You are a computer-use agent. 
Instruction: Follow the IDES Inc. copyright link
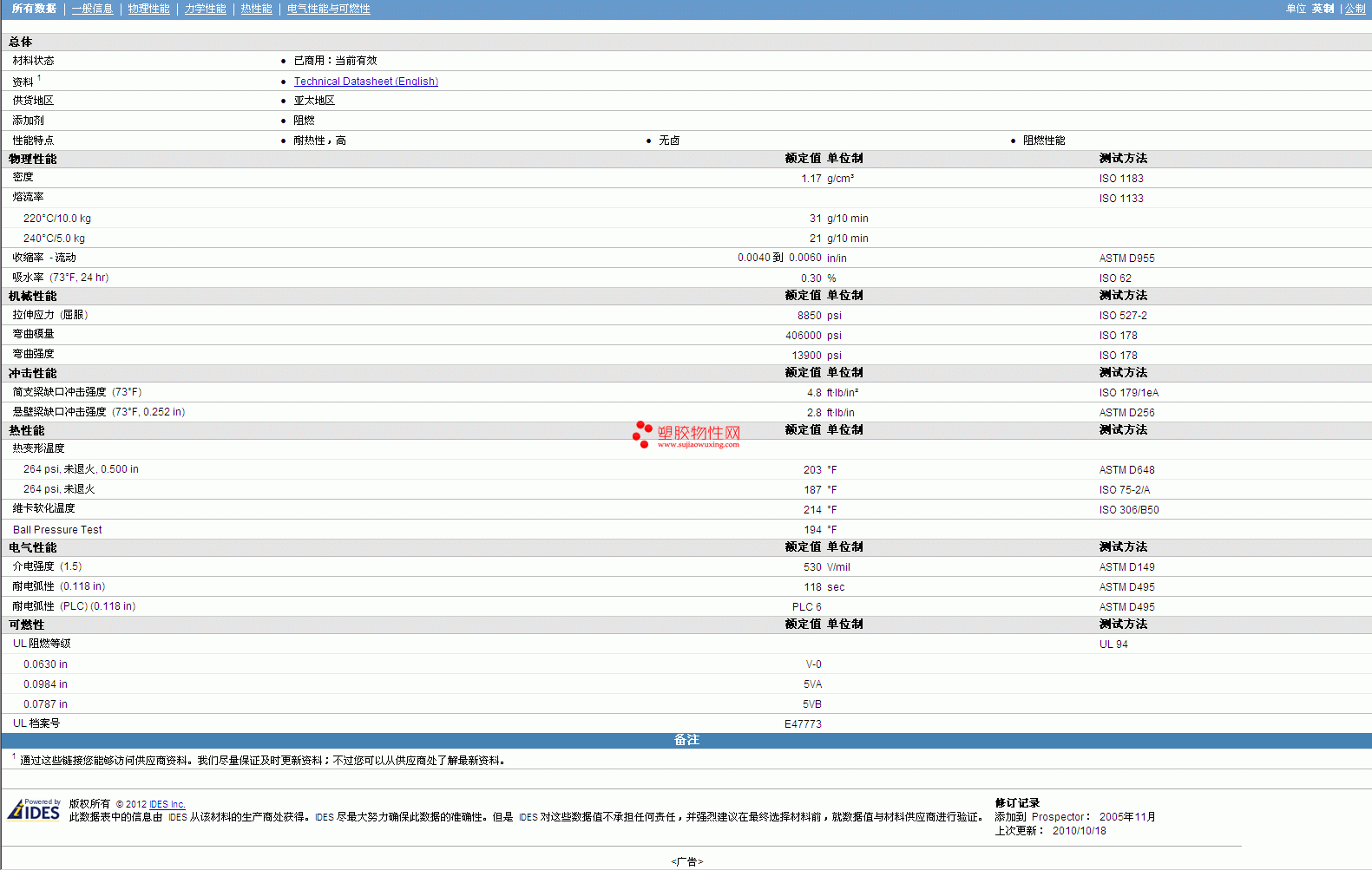point(167,804)
